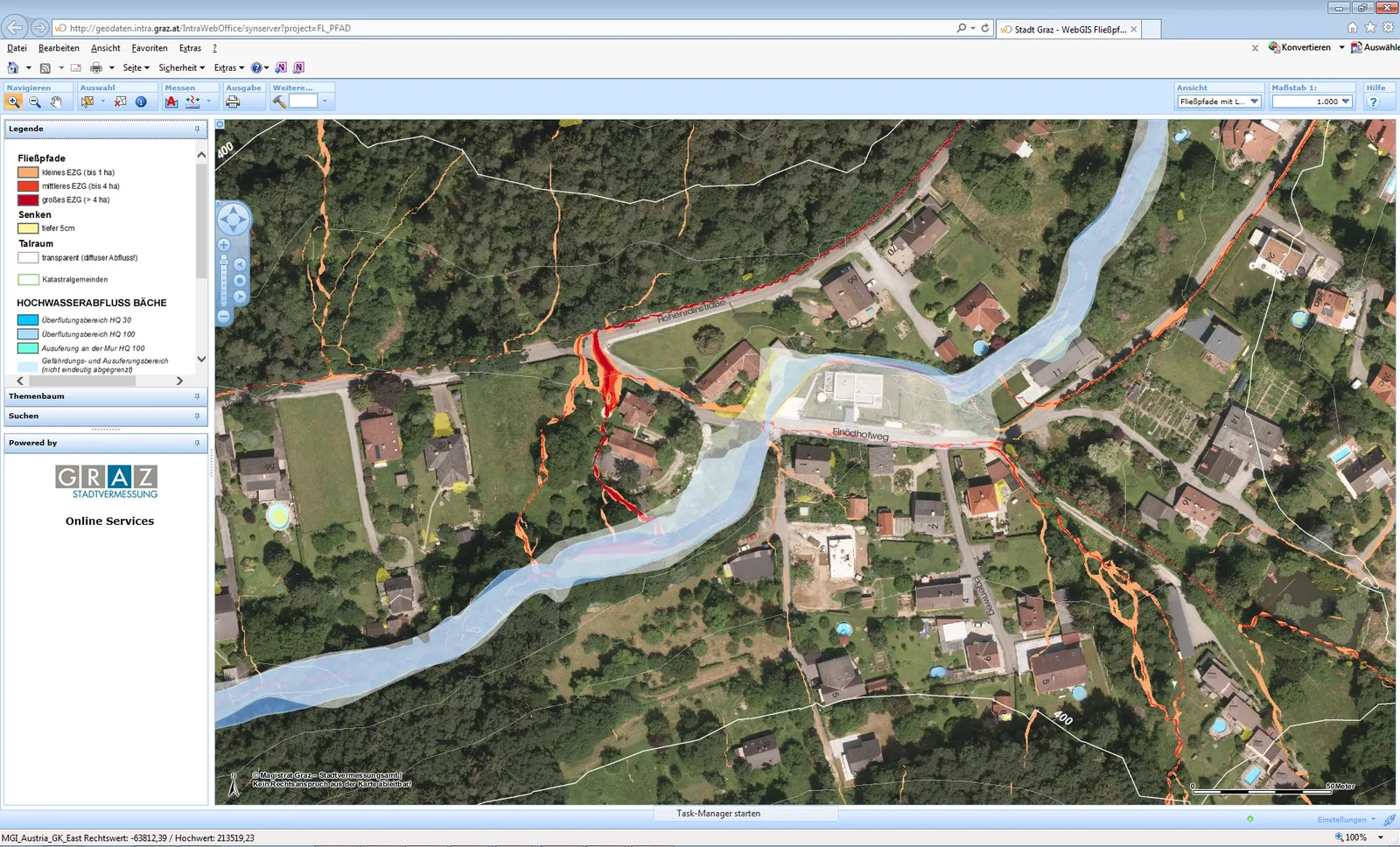
Task: Open the Favoriten menu
Action: click(150, 48)
